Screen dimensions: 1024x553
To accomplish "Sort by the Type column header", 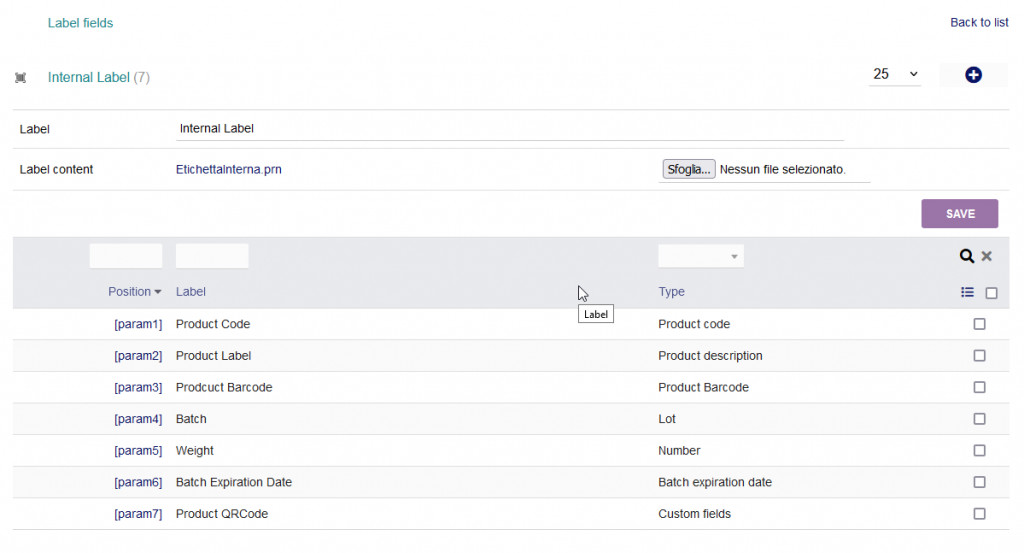I will pyautogui.click(x=671, y=292).
